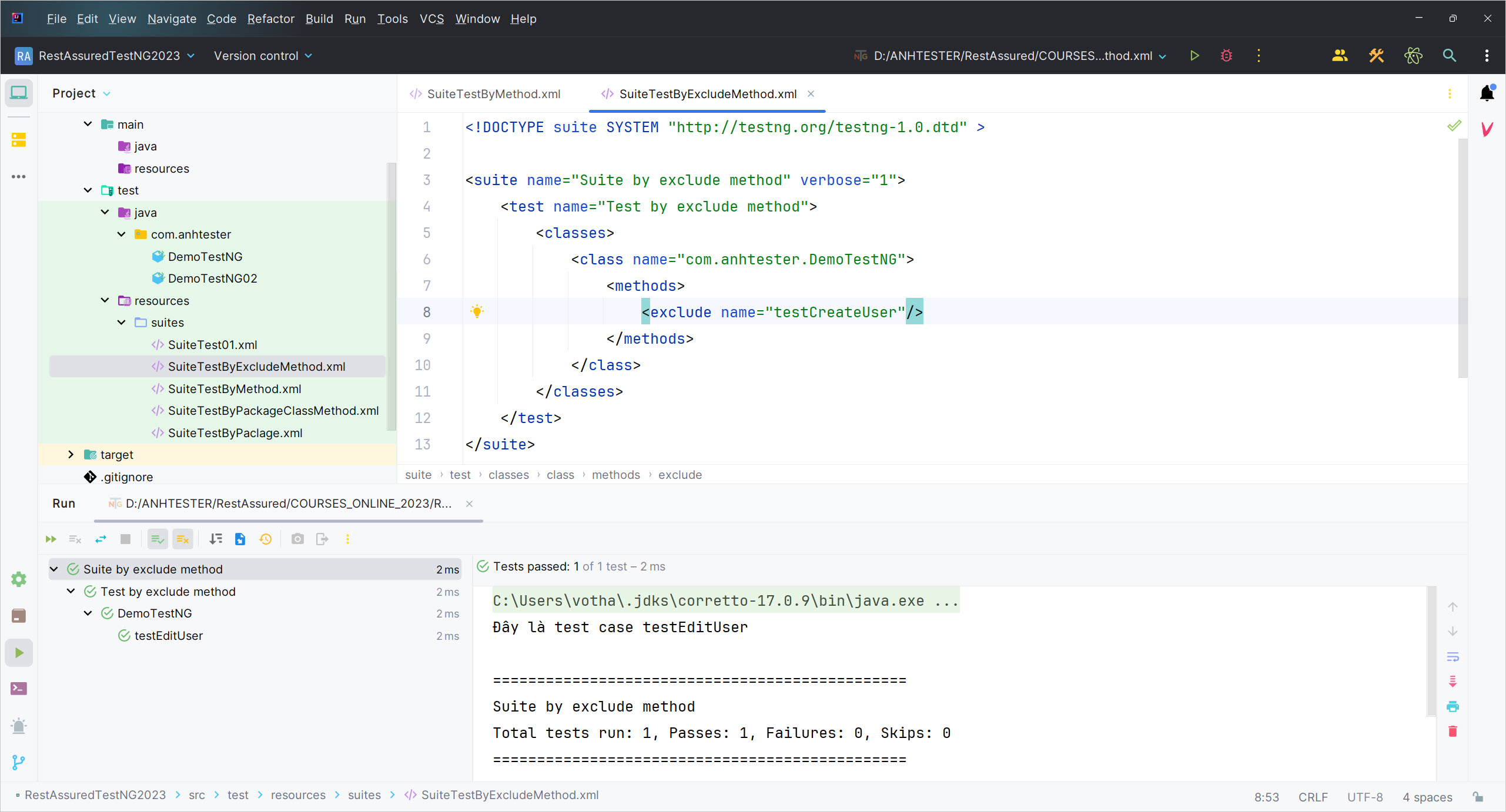This screenshot has width=1506, height=812.
Task: Import tests from file
Action: pyautogui.click(x=240, y=539)
